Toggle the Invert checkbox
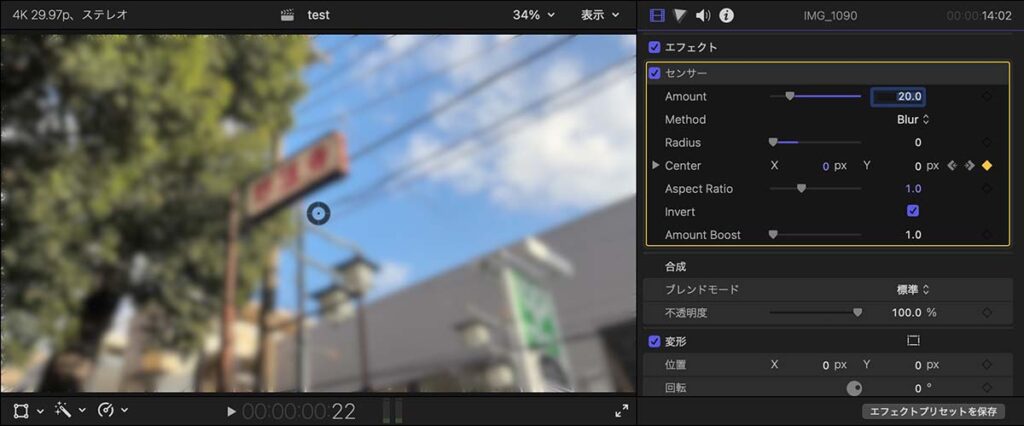 click(912, 211)
